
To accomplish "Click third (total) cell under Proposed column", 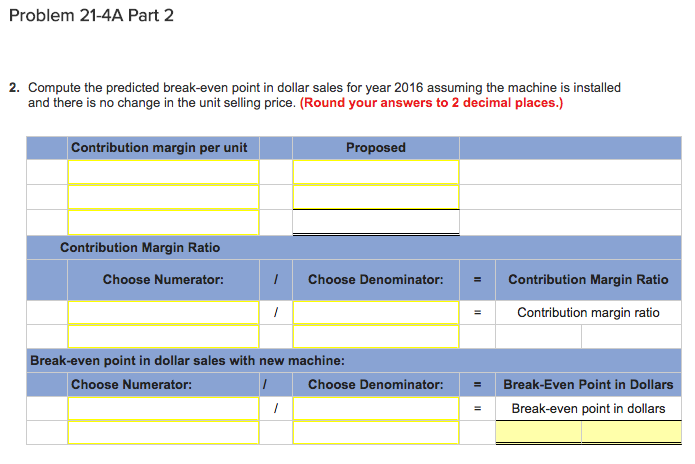I will point(376,222).
